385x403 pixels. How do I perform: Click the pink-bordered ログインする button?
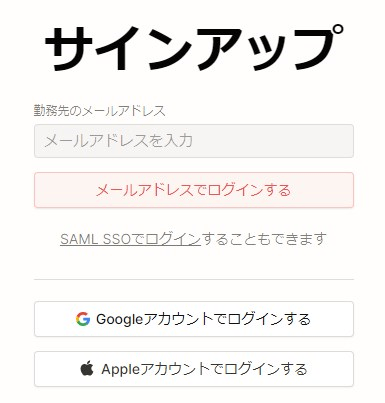click(194, 190)
